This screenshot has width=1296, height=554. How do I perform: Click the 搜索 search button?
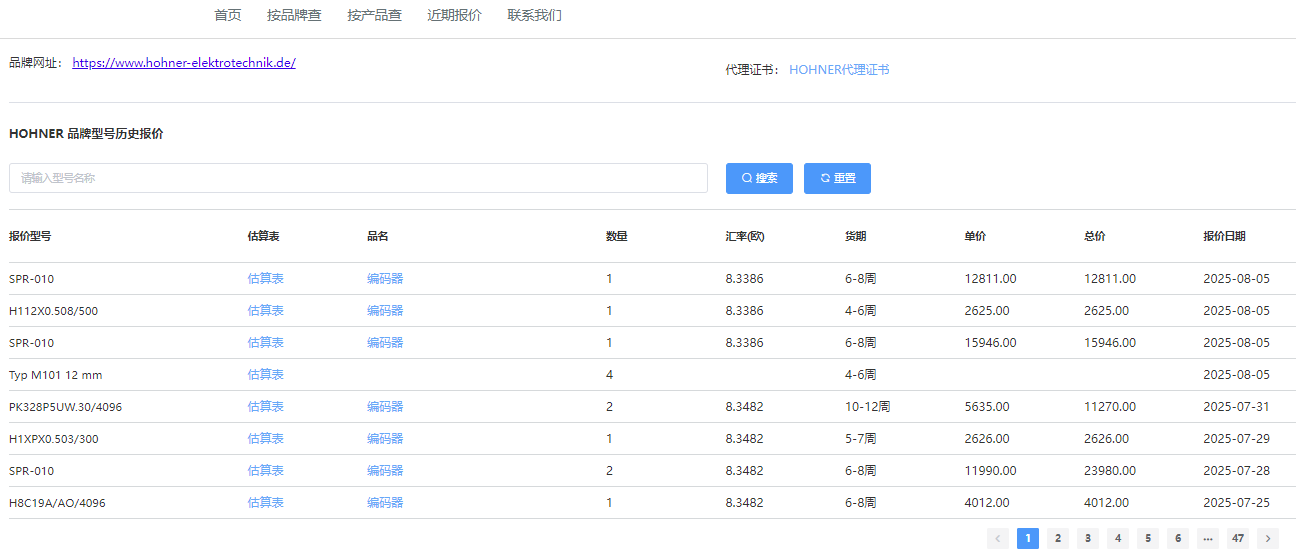click(759, 178)
